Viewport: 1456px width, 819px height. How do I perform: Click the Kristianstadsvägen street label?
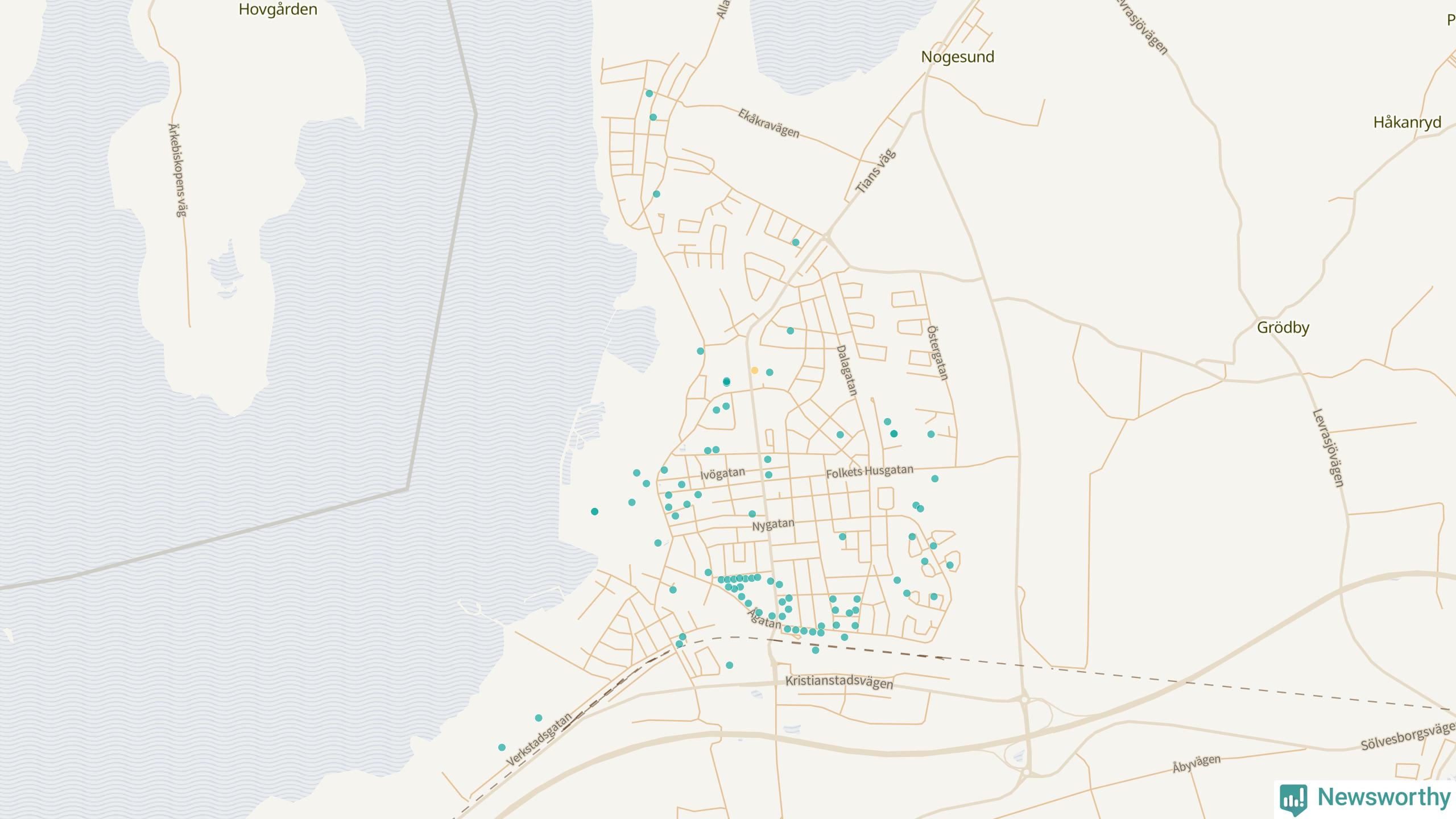[839, 682]
